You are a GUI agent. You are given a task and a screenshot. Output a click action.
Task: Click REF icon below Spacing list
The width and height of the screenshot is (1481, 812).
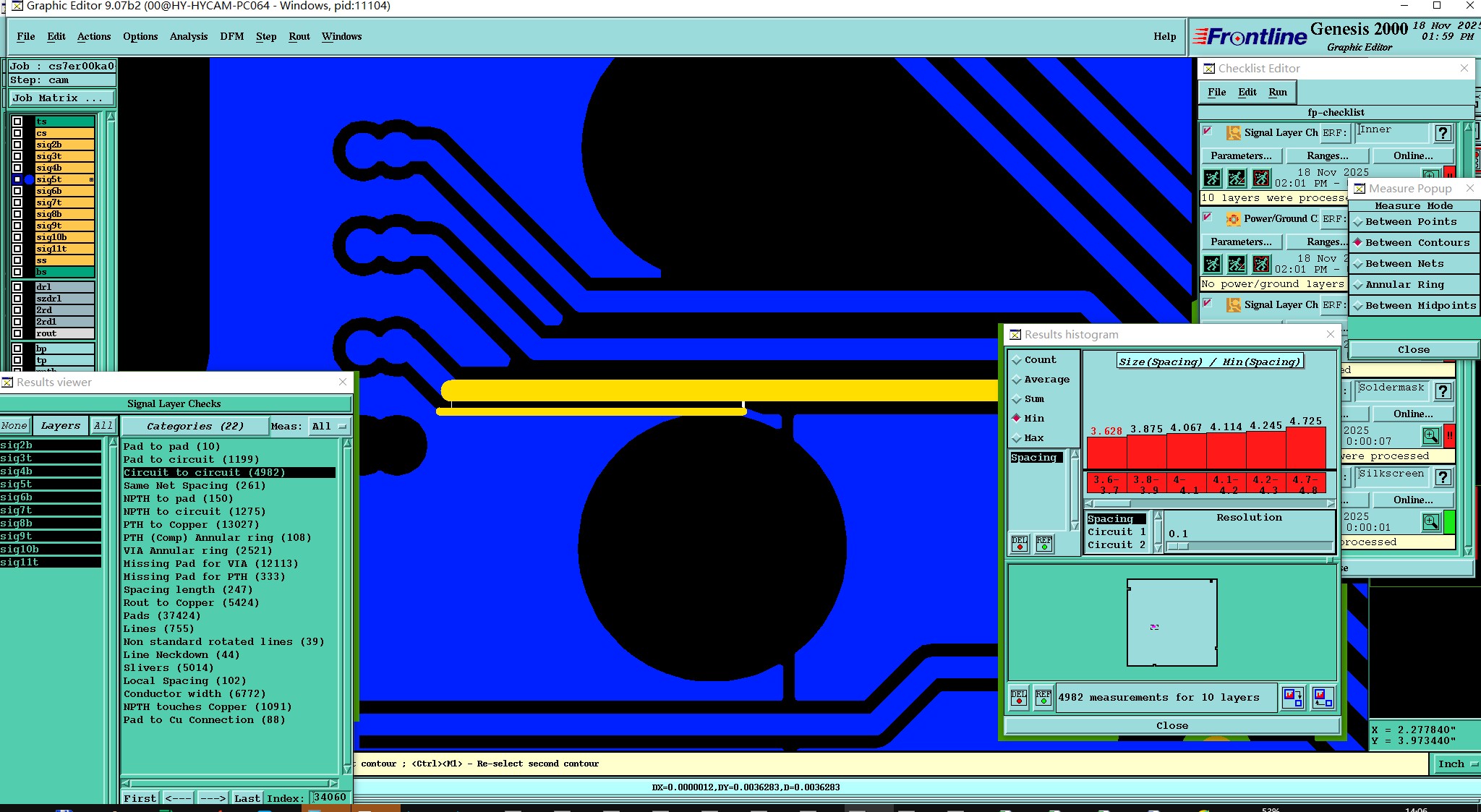(1044, 544)
